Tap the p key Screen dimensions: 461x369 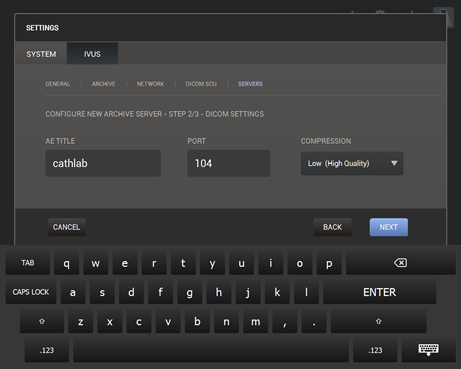(329, 263)
